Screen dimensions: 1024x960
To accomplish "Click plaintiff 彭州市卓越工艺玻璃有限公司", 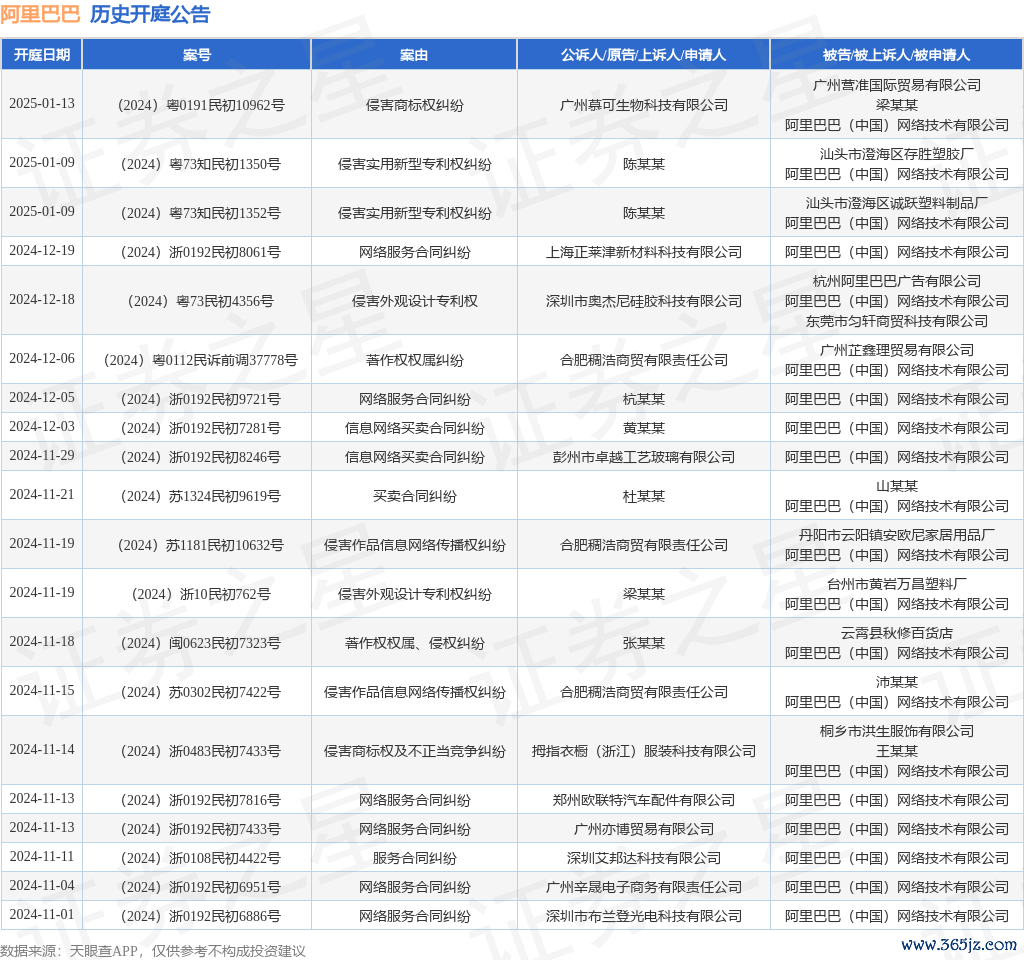I will [x=643, y=457].
